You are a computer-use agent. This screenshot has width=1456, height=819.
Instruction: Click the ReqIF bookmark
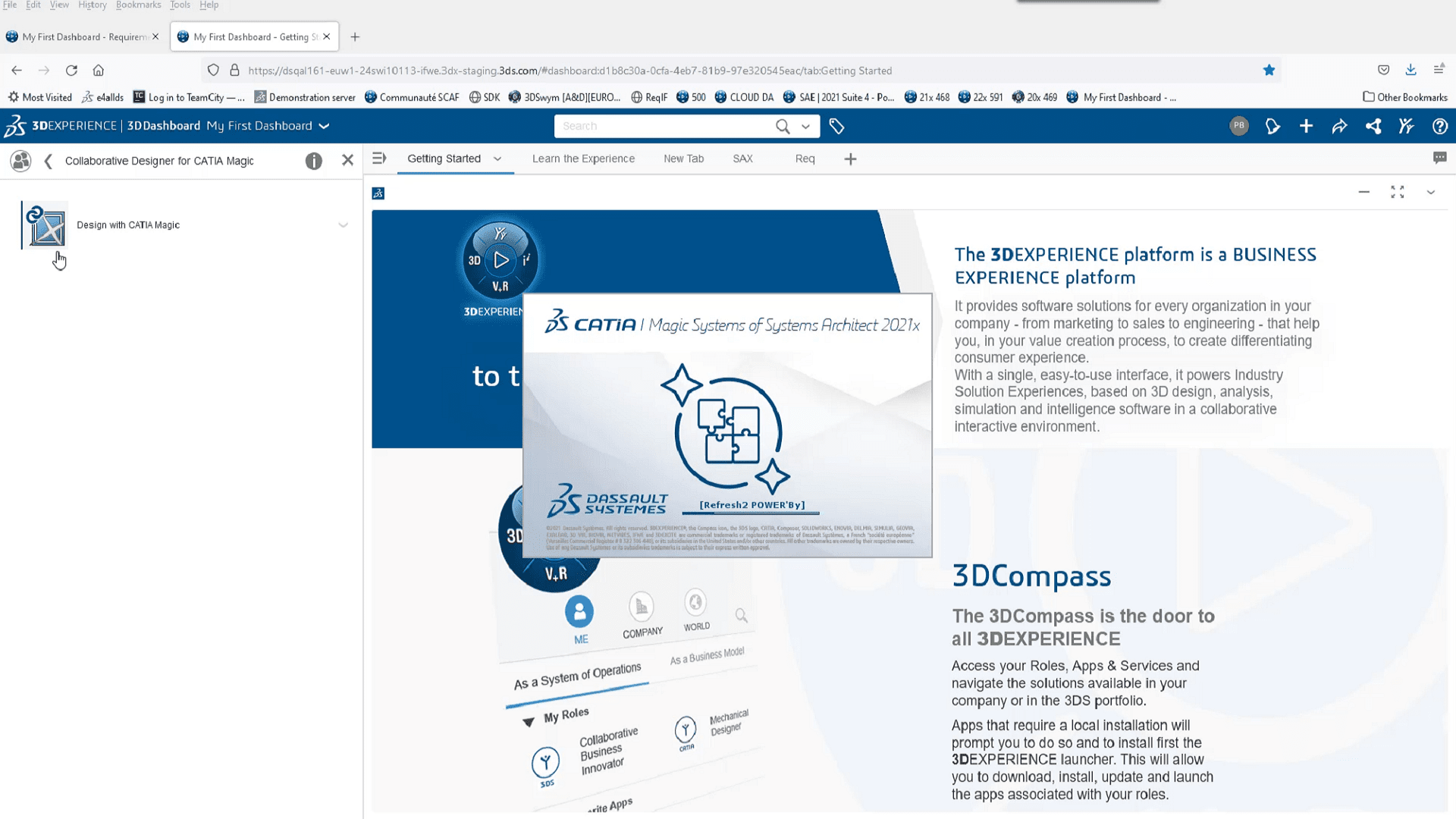[649, 97]
